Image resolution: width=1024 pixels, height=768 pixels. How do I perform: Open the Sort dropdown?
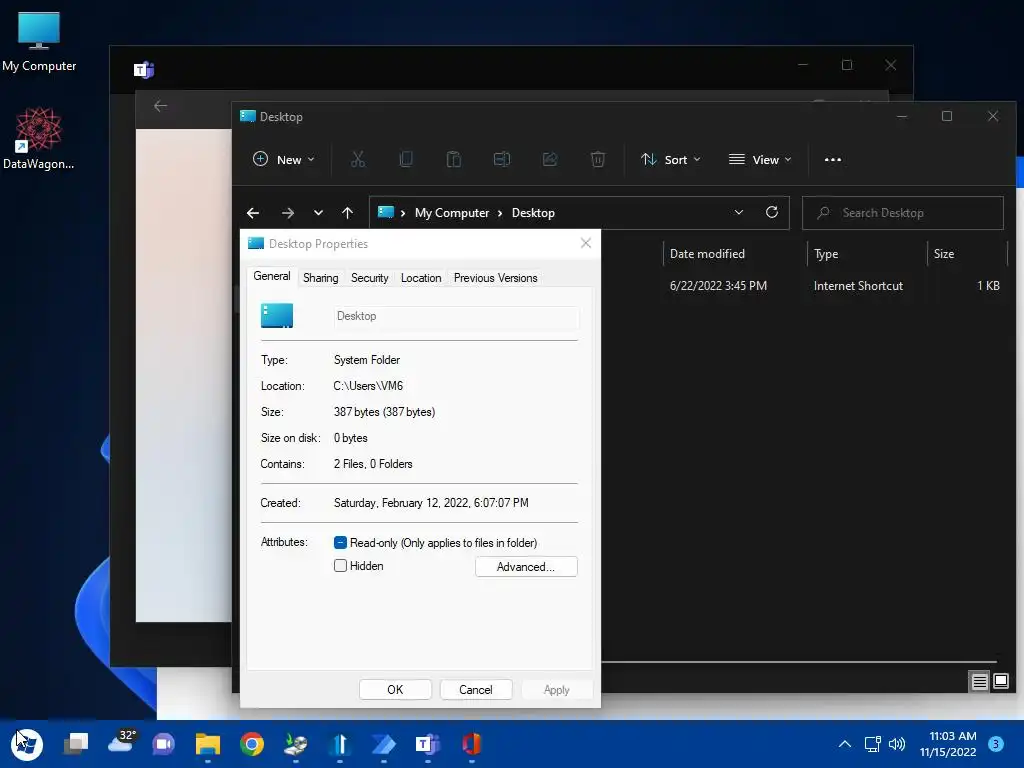click(x=671, y=159)
